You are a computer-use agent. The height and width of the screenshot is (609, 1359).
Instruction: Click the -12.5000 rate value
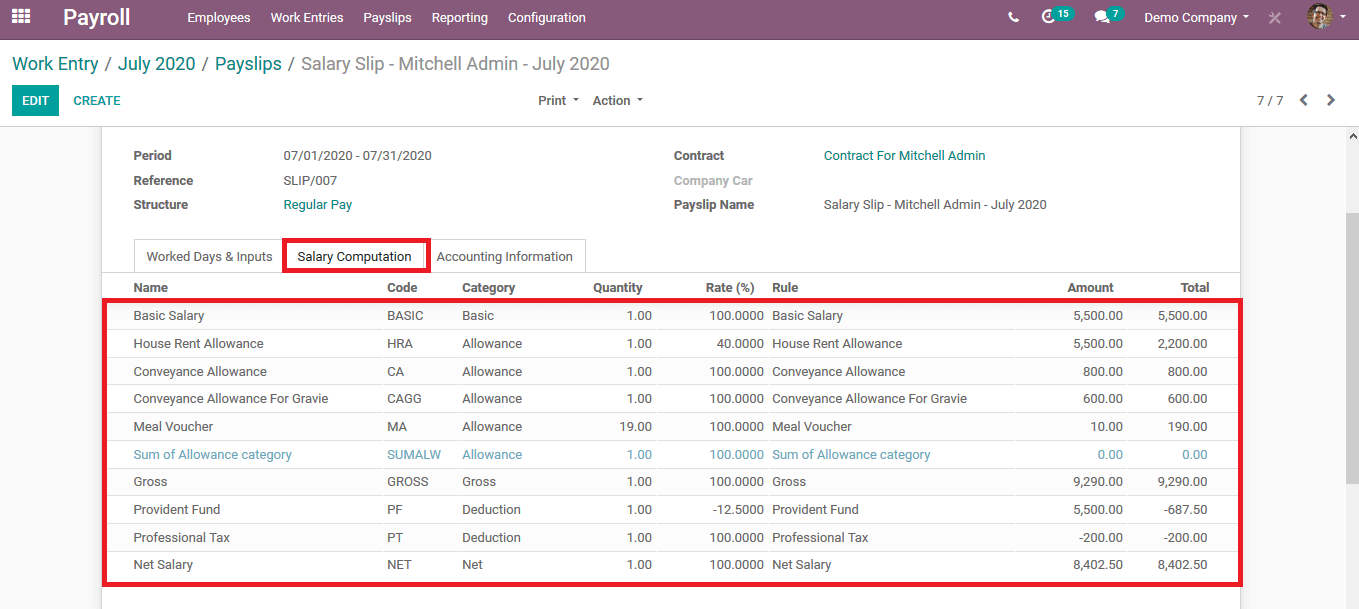coord(738,510)
